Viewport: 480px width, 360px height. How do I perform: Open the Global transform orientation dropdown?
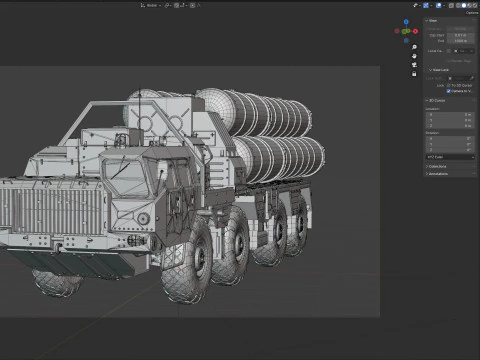coord(151,5)
